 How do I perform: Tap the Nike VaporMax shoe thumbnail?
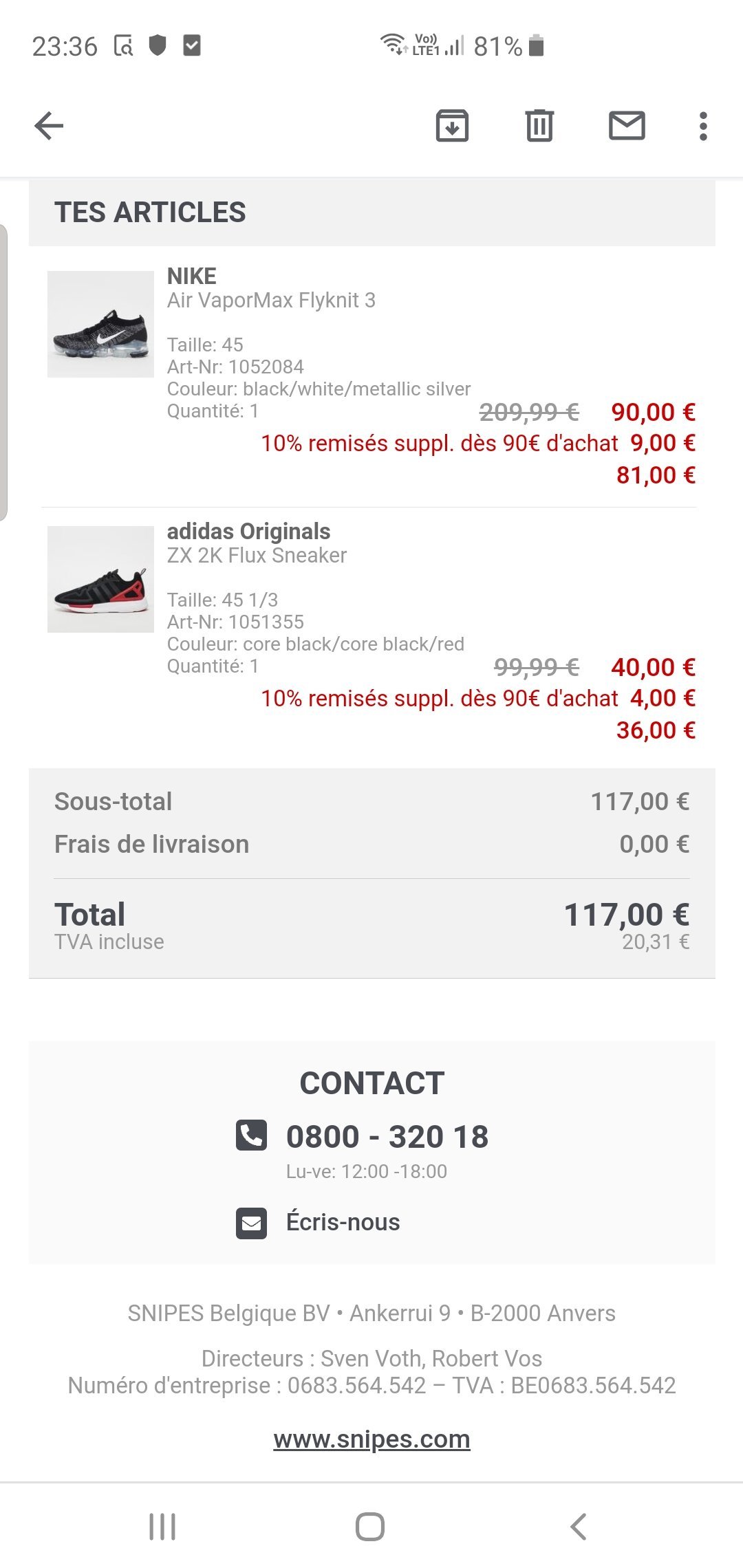point(100,324)
